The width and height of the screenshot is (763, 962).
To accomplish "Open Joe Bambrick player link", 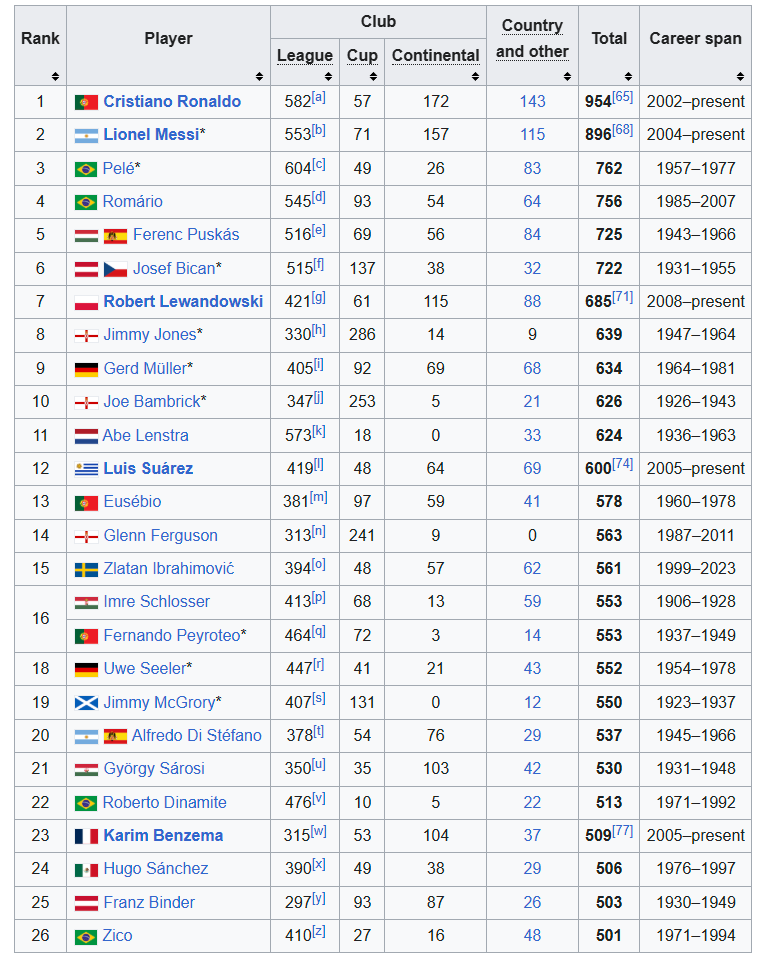I will click(x=151, y=402).
